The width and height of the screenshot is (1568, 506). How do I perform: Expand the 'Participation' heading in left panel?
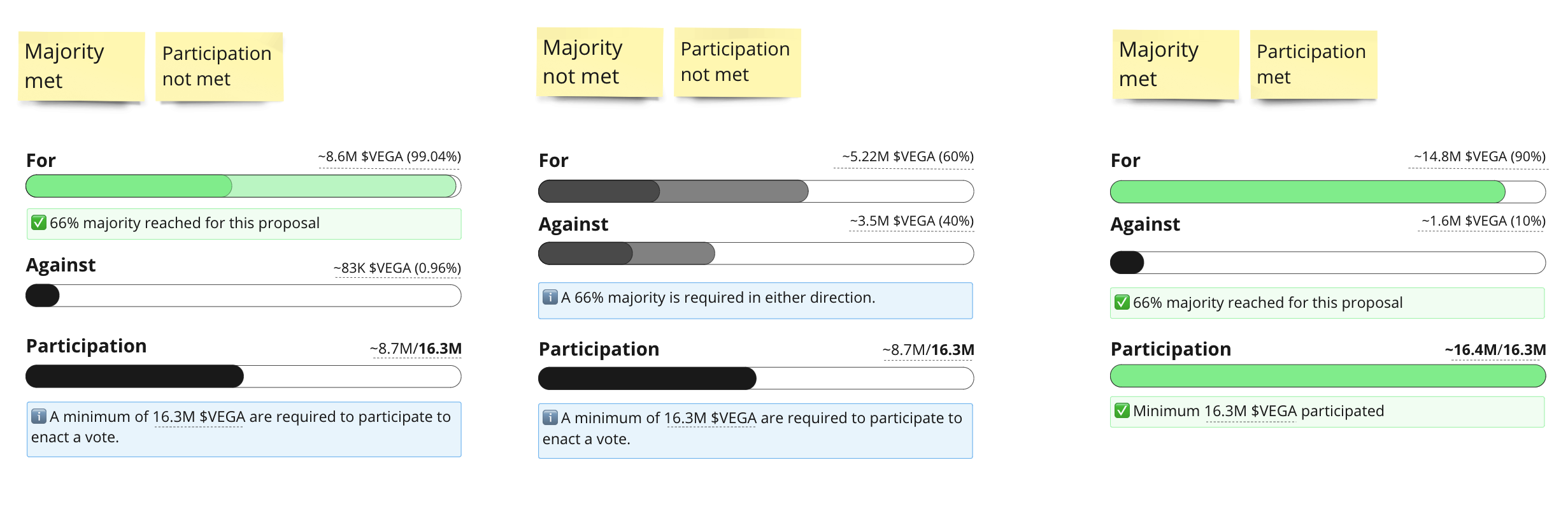tap(85, 346)
